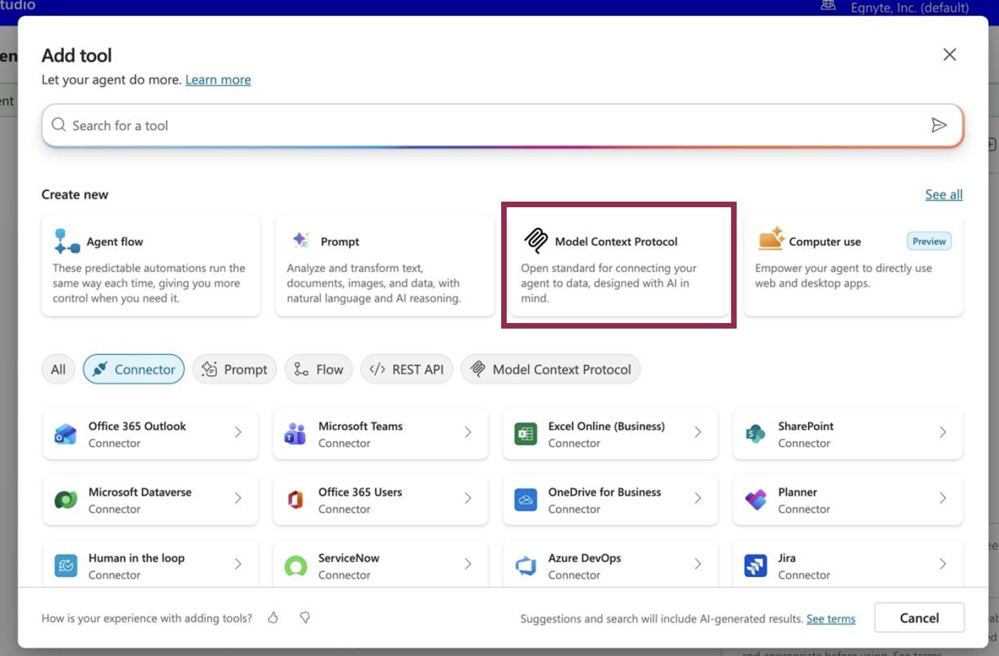Image resolution: width=999 pixels, height=656 pixels.
Task: Select the Model Context Protocol filter tab
Action: click(x=550, y=369)
